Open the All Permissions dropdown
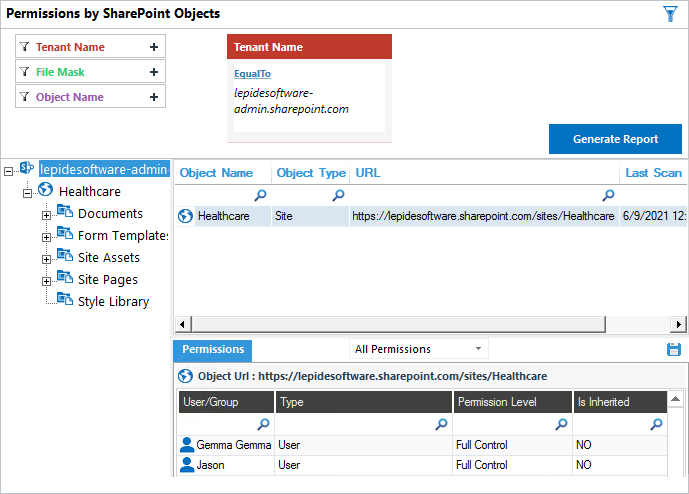Viewport: 689px width, 494px height. click(419, 349)
